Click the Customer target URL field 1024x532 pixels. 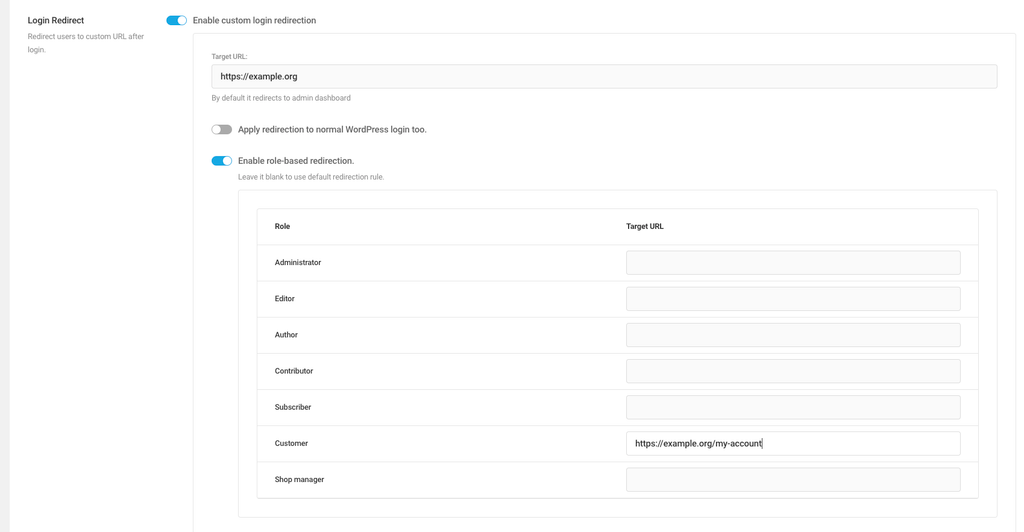(x=793, y=443)
